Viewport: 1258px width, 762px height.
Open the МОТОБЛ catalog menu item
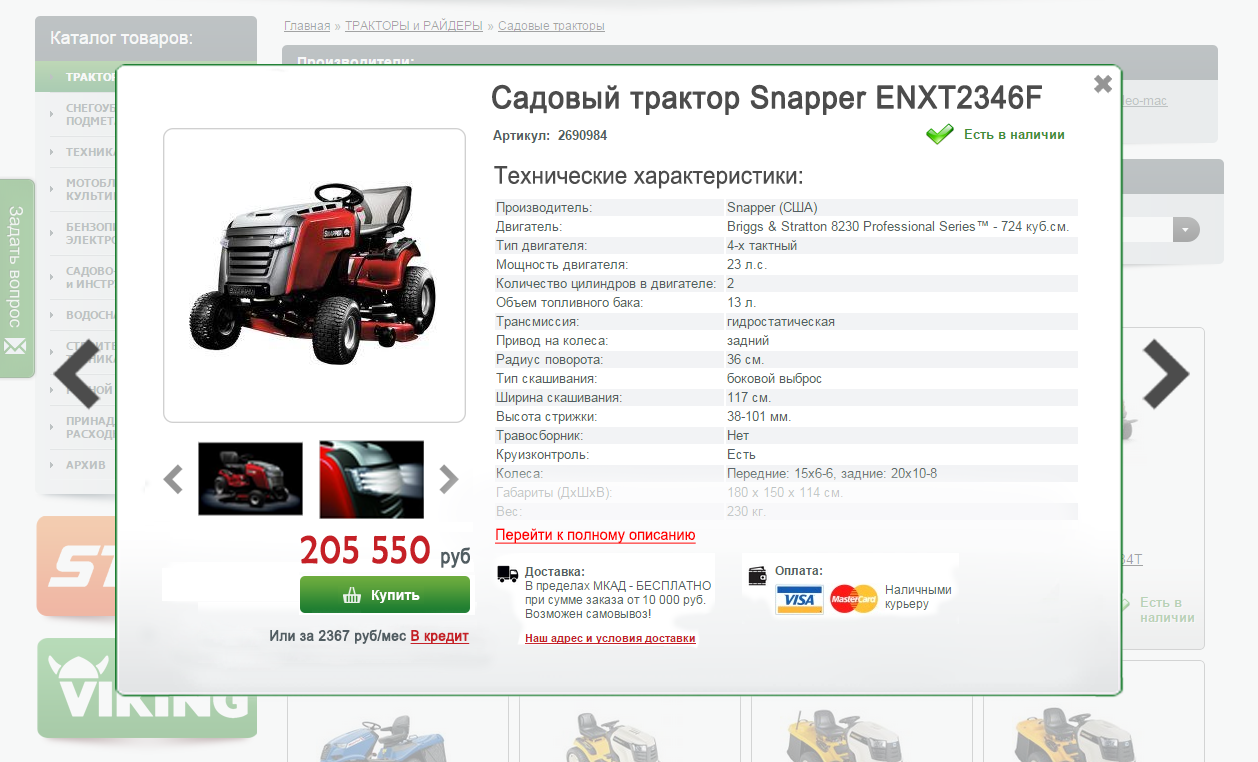(90, 190)
